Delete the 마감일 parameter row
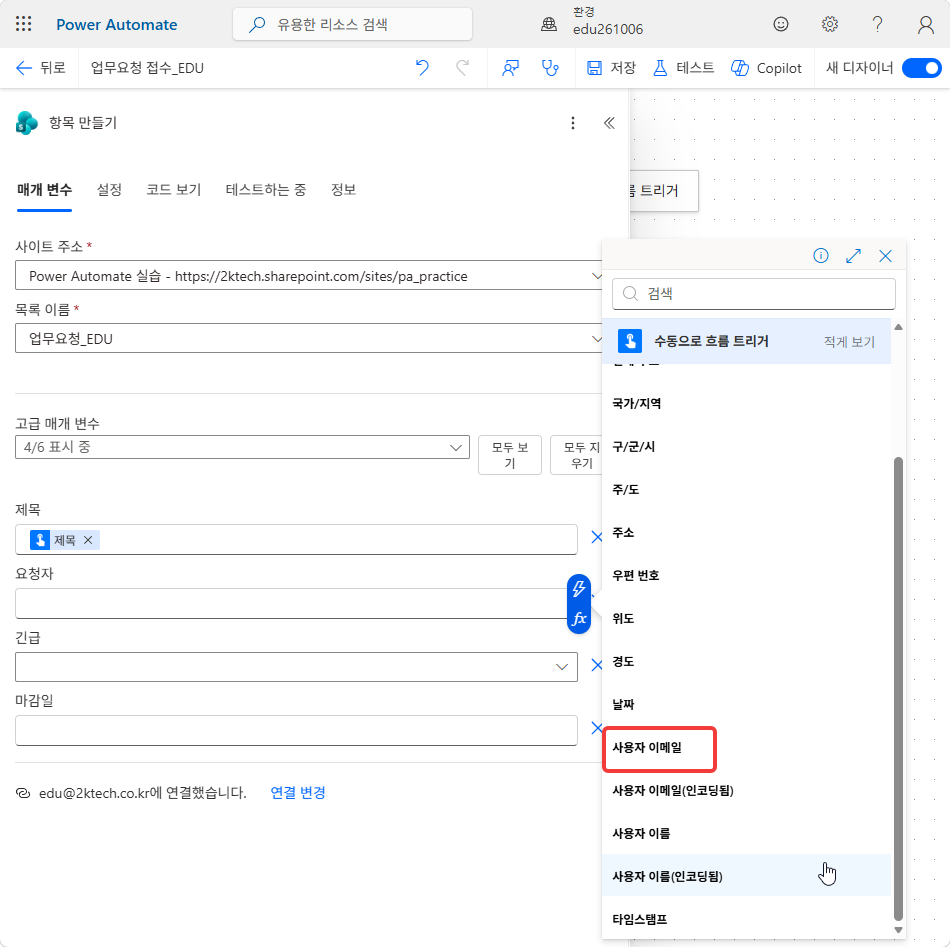This screenshot has height=947, width=950. 596,728
